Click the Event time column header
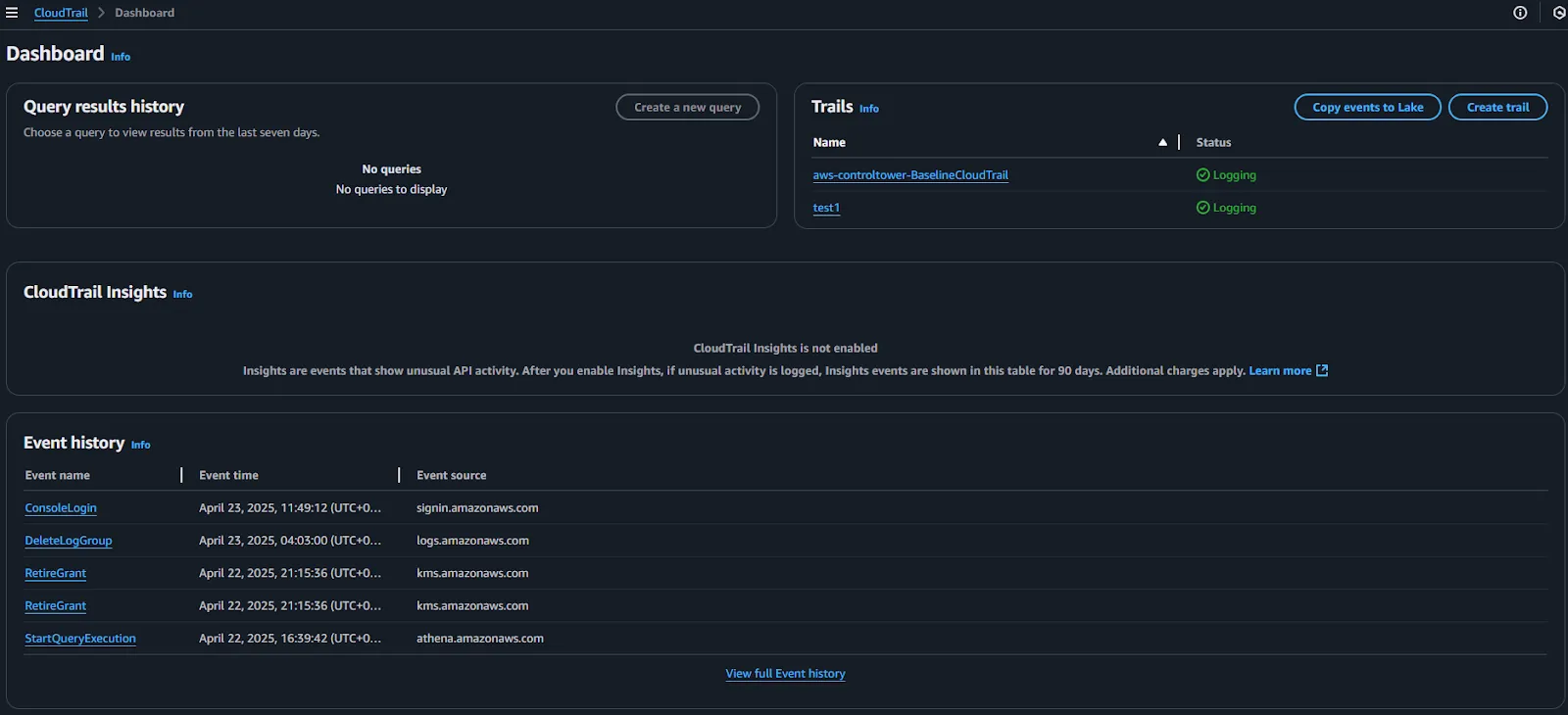The image size is (1568, 715). [x=228, y=475]
